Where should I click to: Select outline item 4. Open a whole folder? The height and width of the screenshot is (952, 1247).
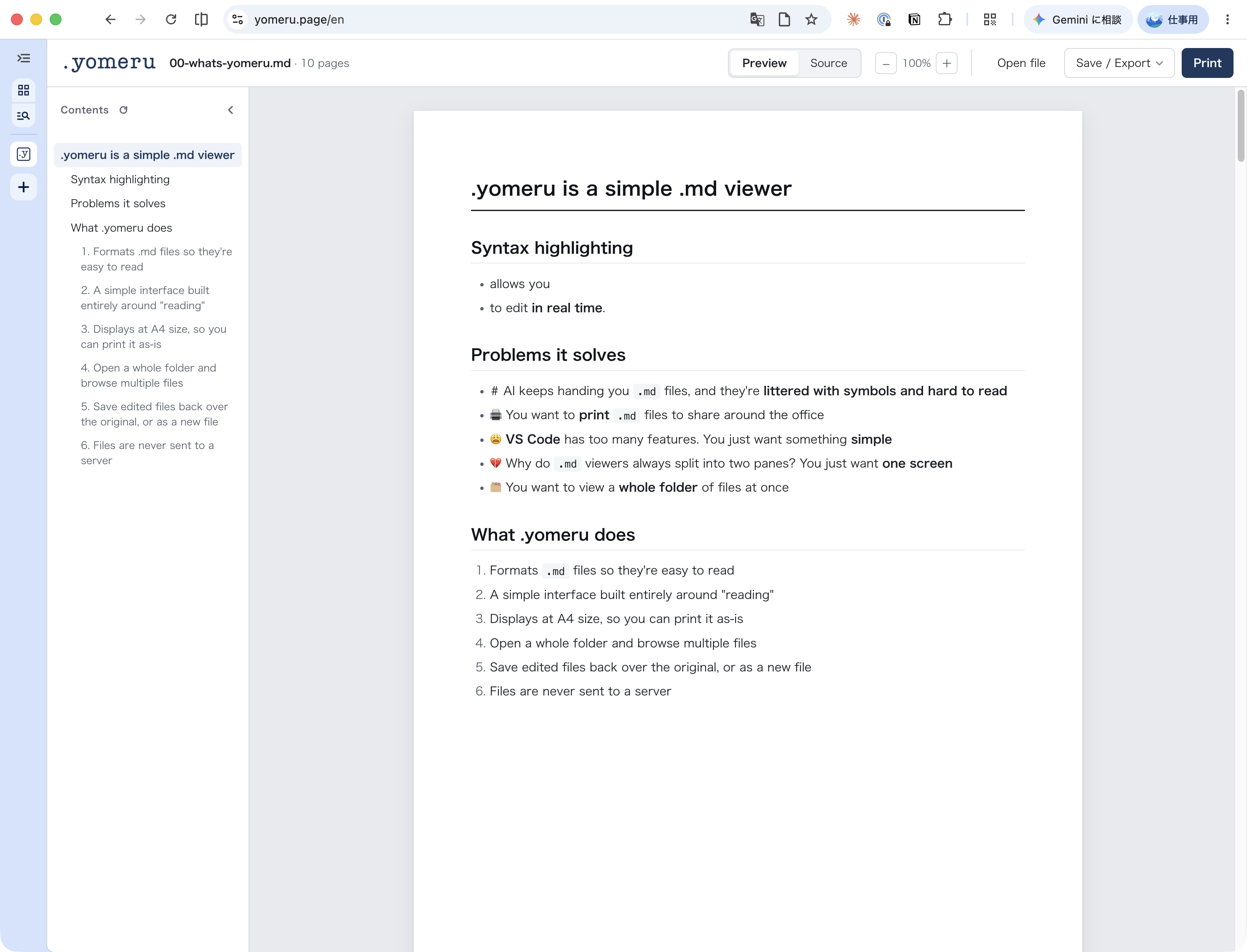coord(148,375)
